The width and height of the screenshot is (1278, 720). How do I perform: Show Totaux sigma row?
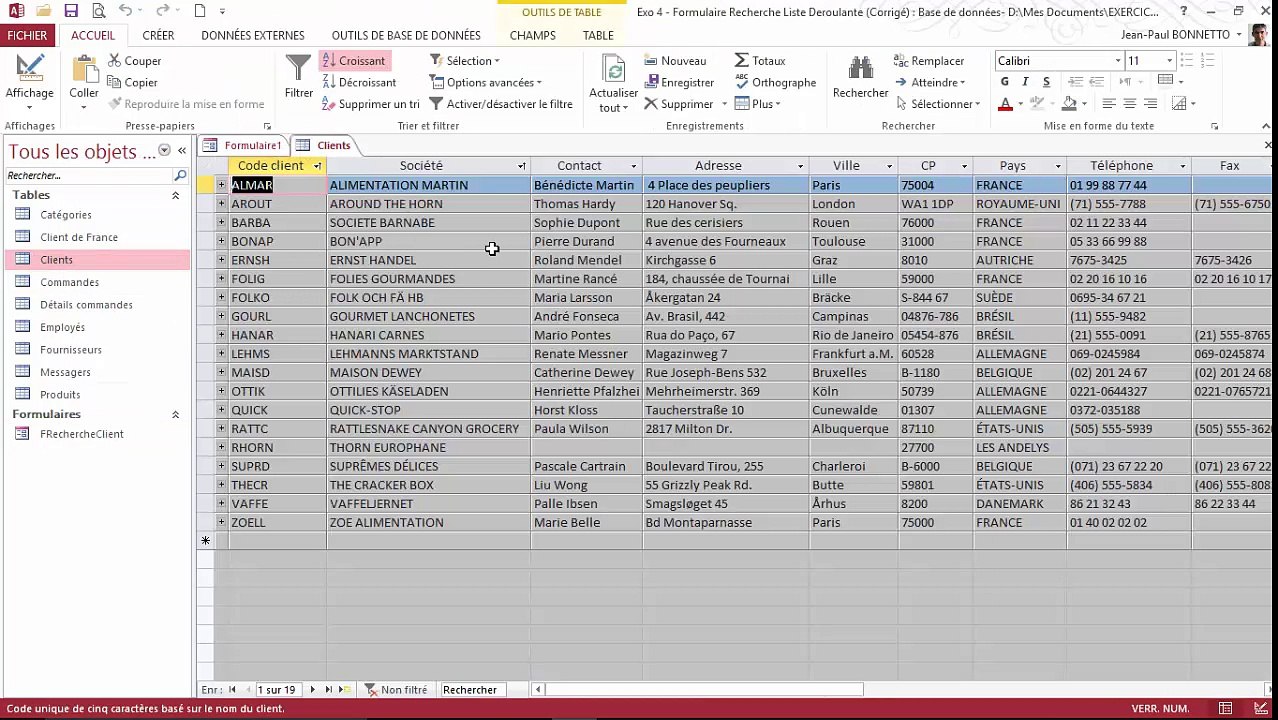(760, 61)
